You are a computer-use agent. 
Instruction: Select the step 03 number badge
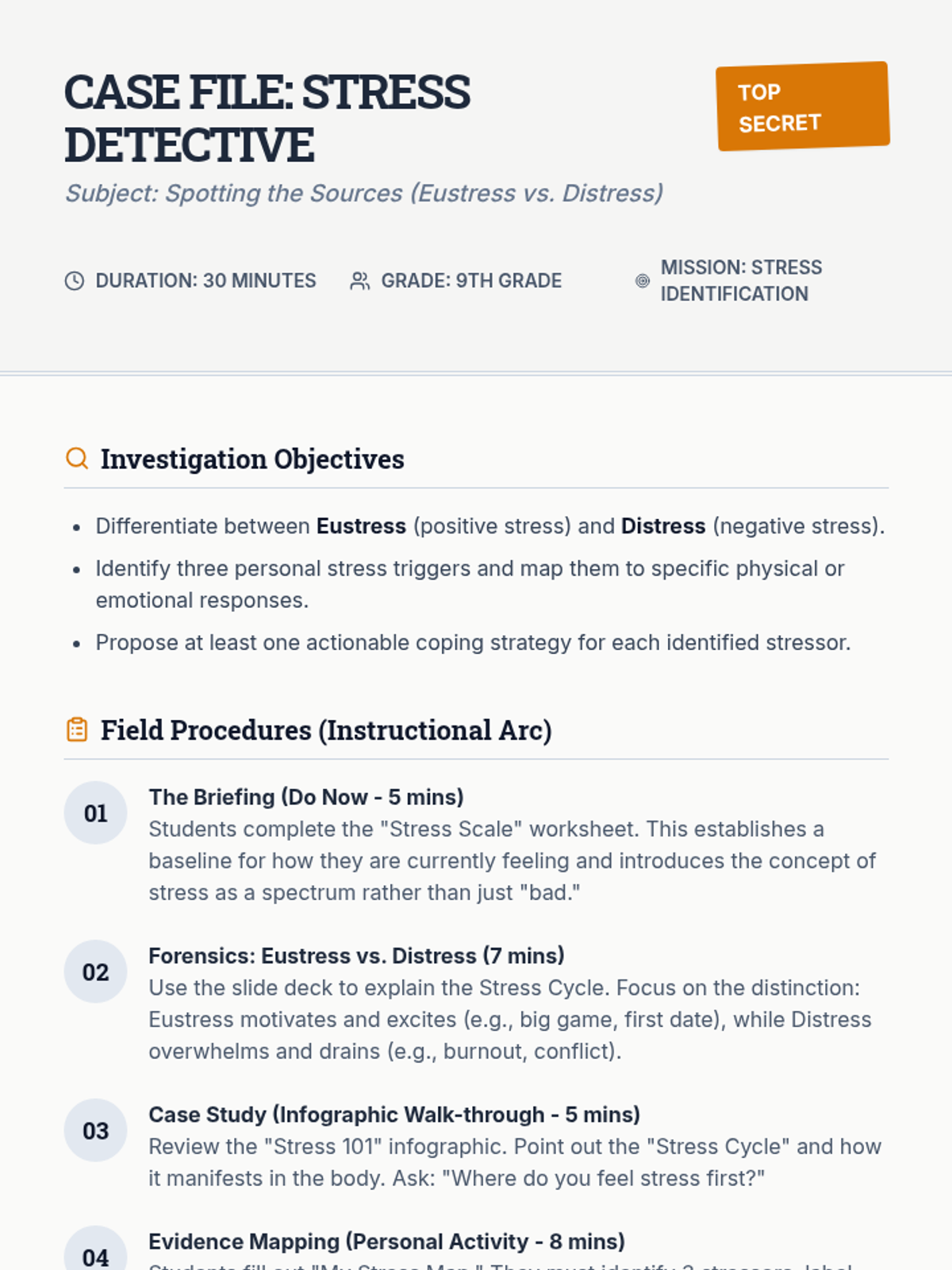coord(95,1130)
